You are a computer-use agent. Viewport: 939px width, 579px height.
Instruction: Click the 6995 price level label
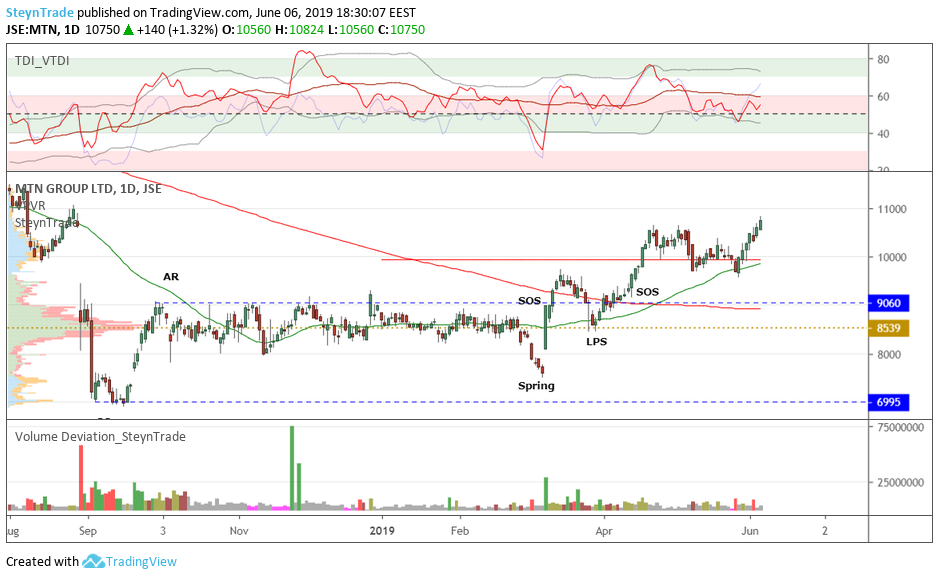click(x=889, y=402)
